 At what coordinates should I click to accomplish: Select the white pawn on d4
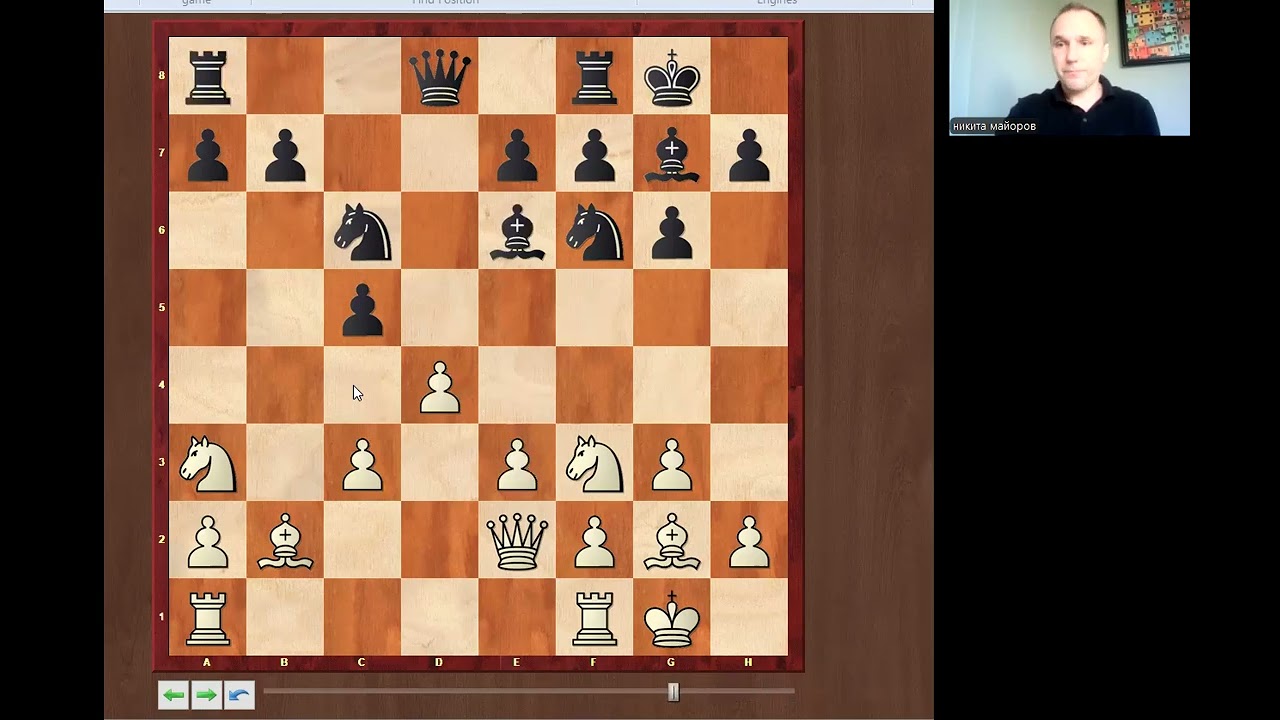tap(440, 387)
